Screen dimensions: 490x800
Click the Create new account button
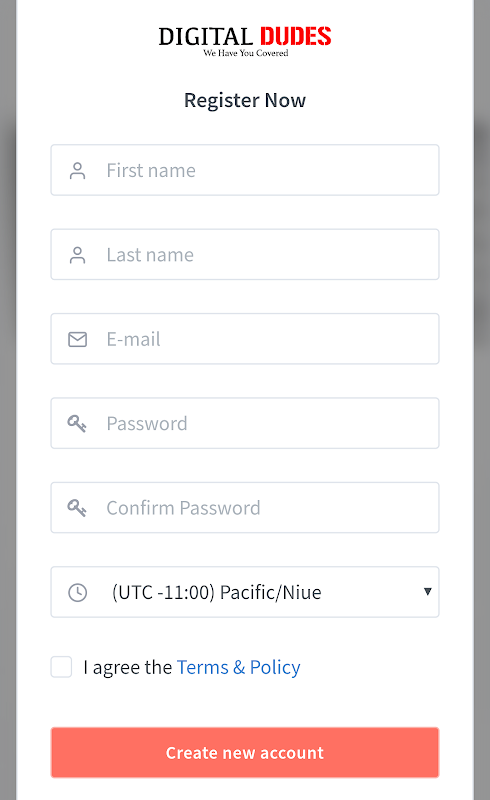(x=245, y=753)
